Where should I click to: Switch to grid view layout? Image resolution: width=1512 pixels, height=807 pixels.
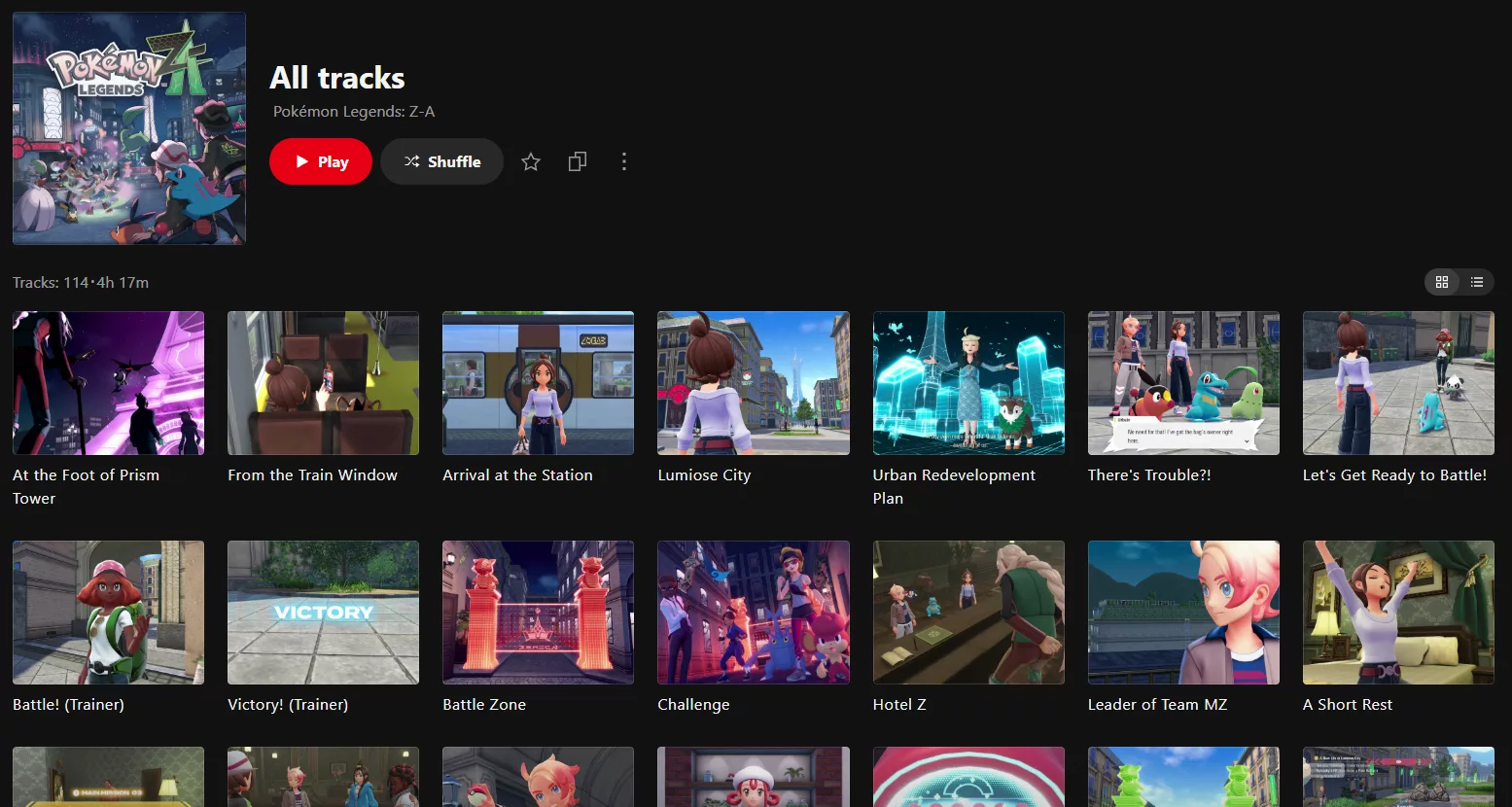[1442, 282]
